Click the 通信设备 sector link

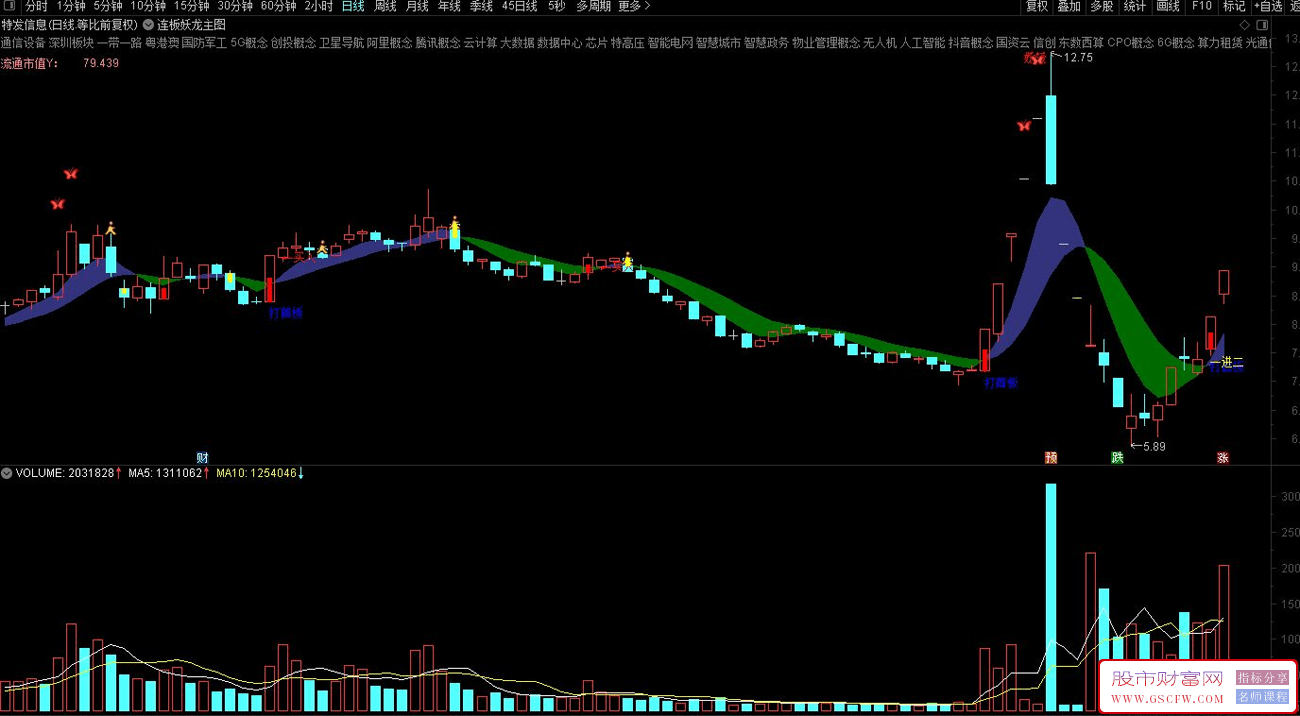click(23, 43)
